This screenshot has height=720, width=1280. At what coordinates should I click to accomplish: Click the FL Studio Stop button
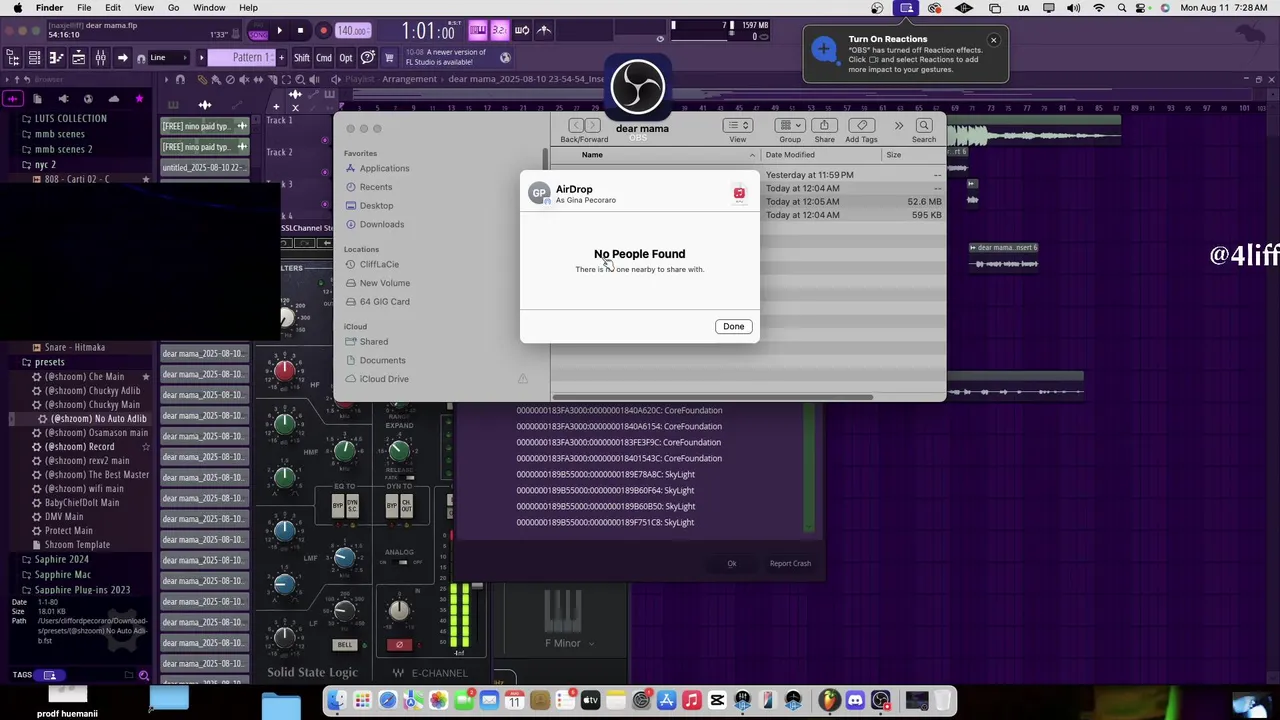click(300, 31)
